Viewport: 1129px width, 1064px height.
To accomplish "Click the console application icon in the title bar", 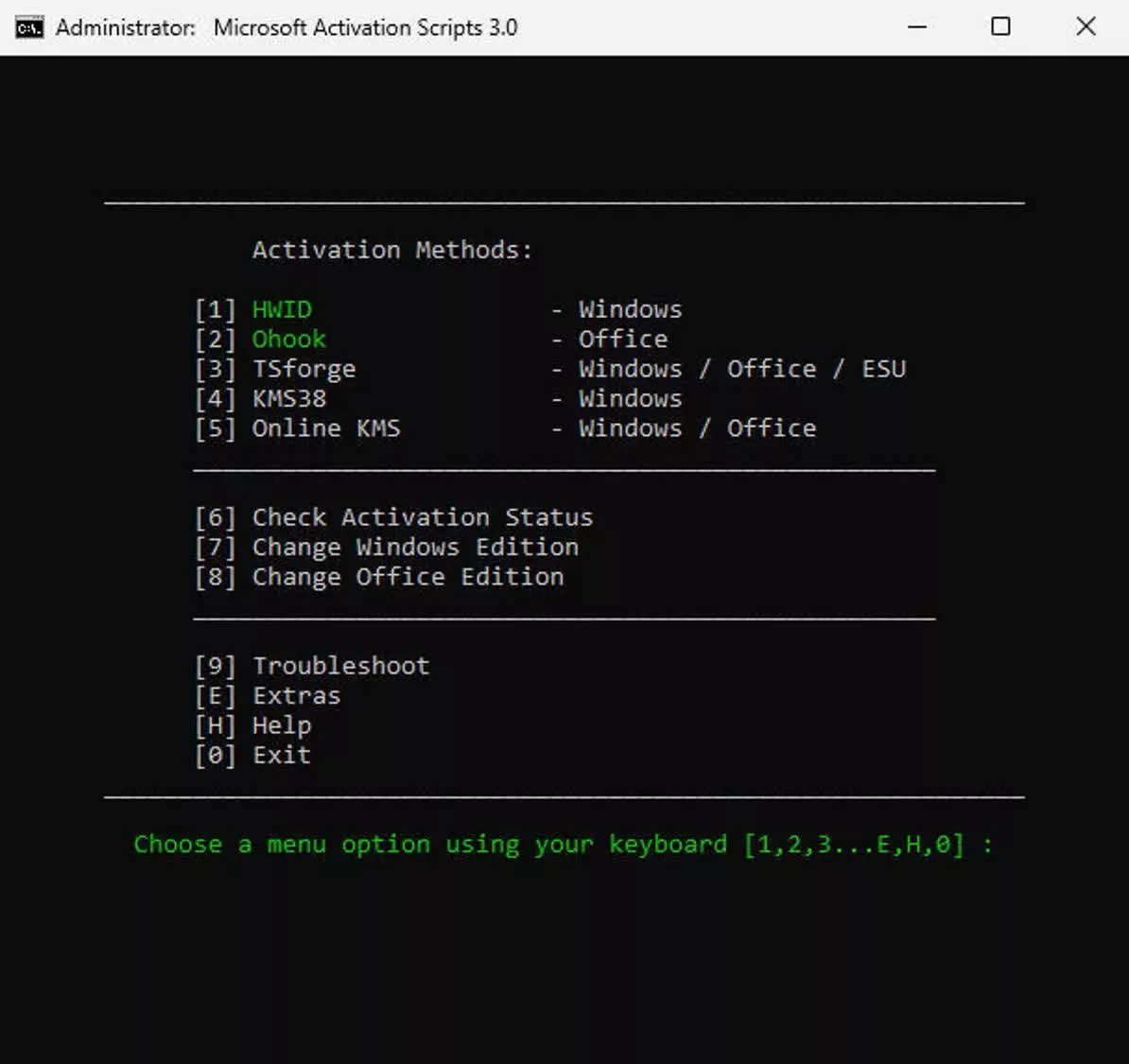I will 28,26.
